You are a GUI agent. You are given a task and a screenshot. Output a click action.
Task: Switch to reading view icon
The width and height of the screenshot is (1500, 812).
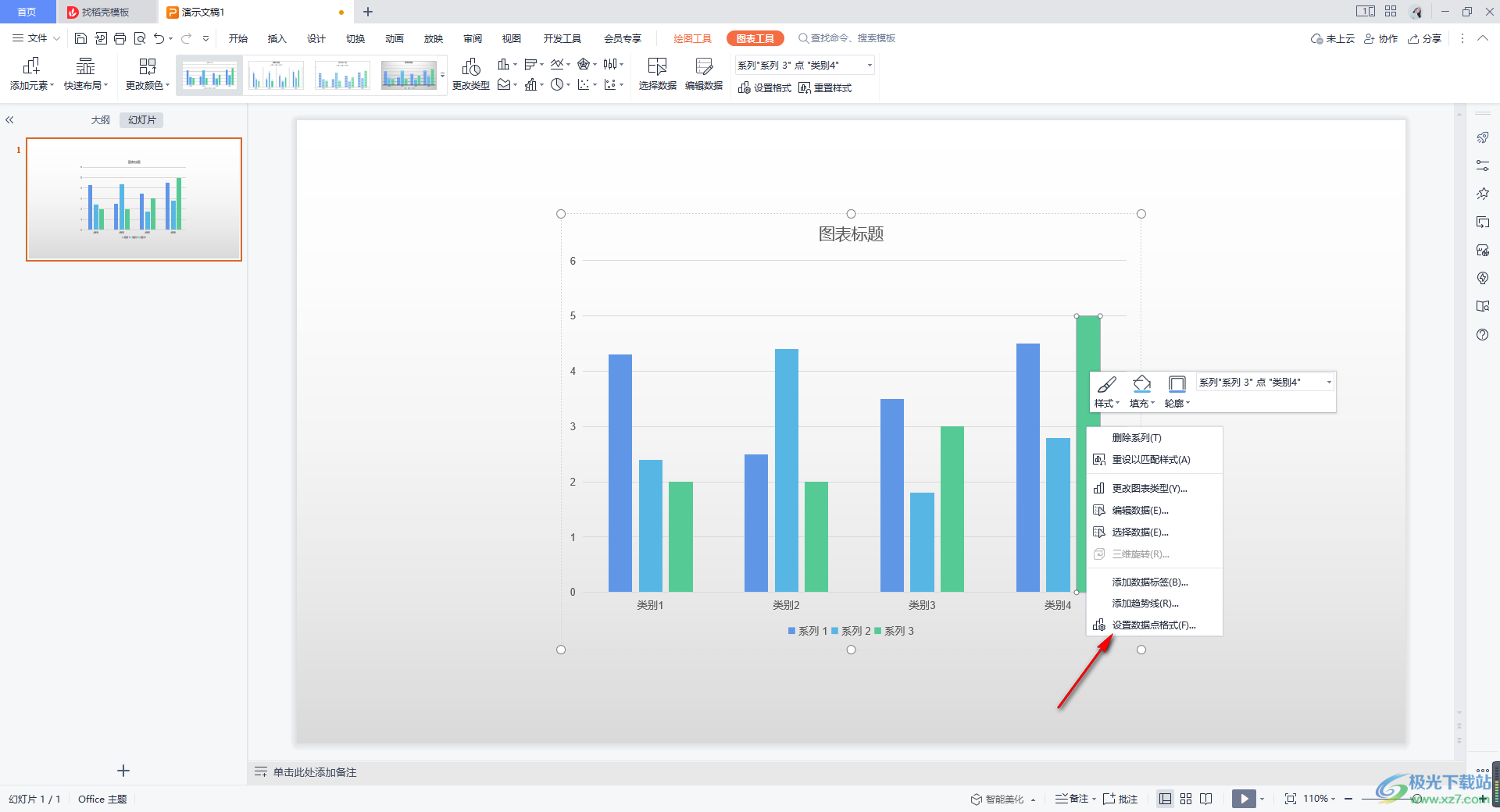[x=1206, y=799]
